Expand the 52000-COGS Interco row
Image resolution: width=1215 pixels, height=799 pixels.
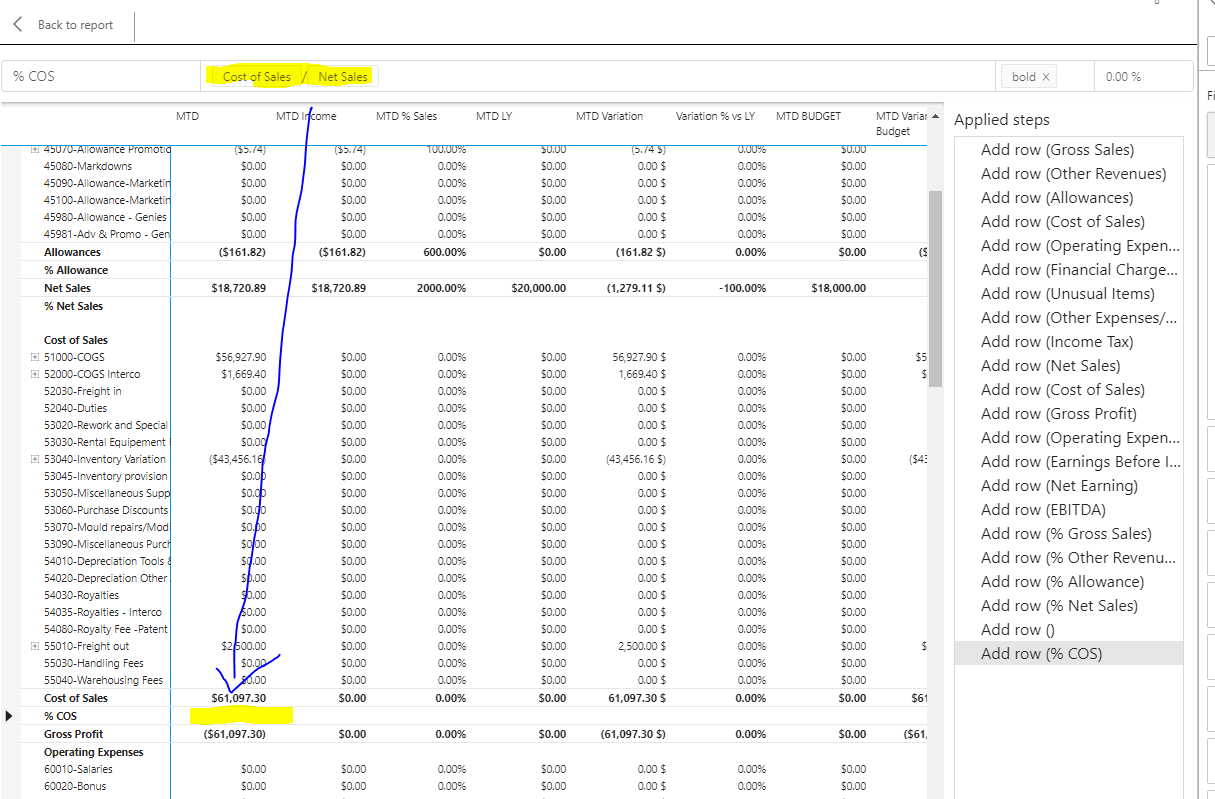pos(35,374)
